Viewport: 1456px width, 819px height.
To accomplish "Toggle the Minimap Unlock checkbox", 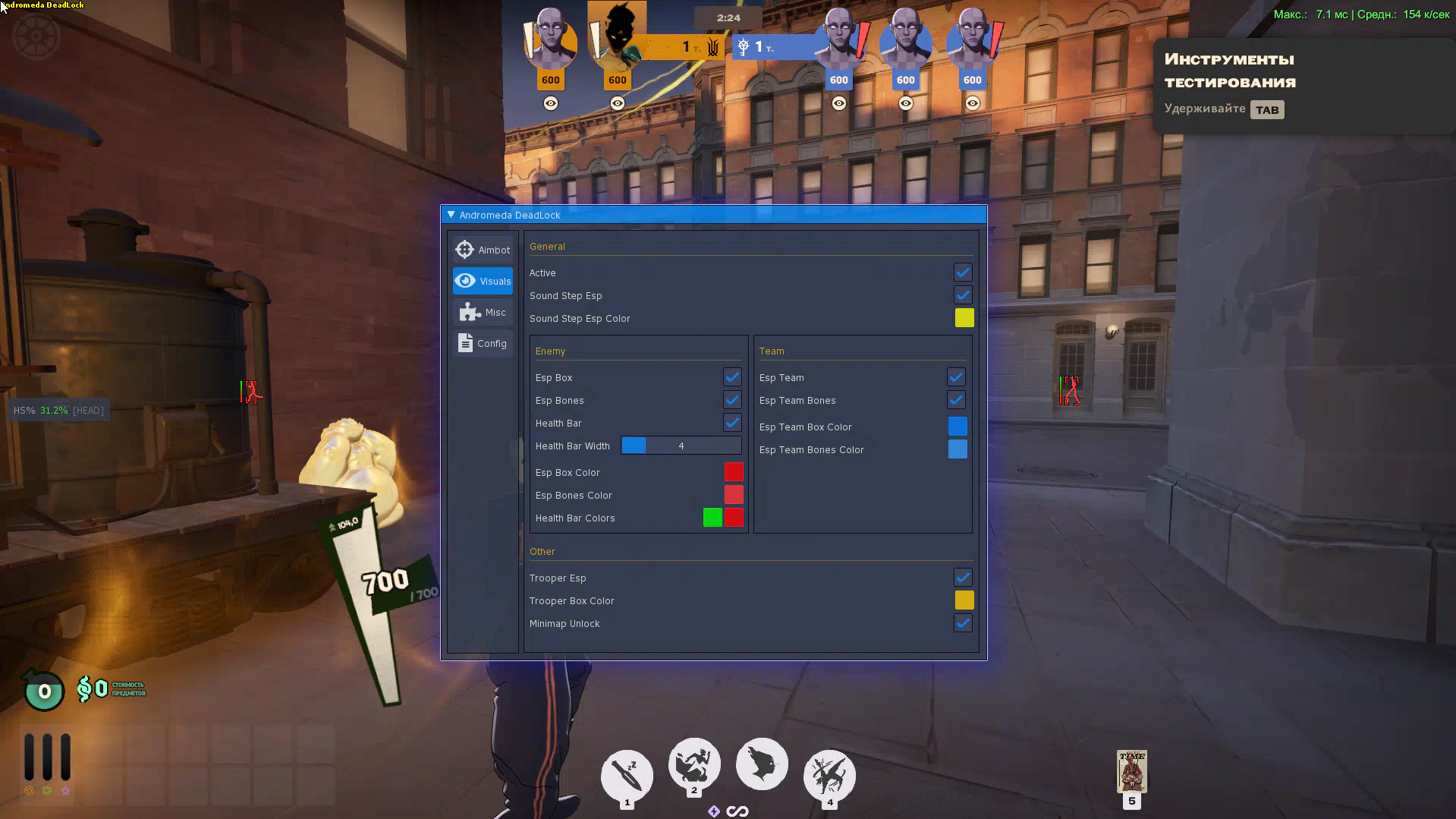I will click(x=963, y=623).
